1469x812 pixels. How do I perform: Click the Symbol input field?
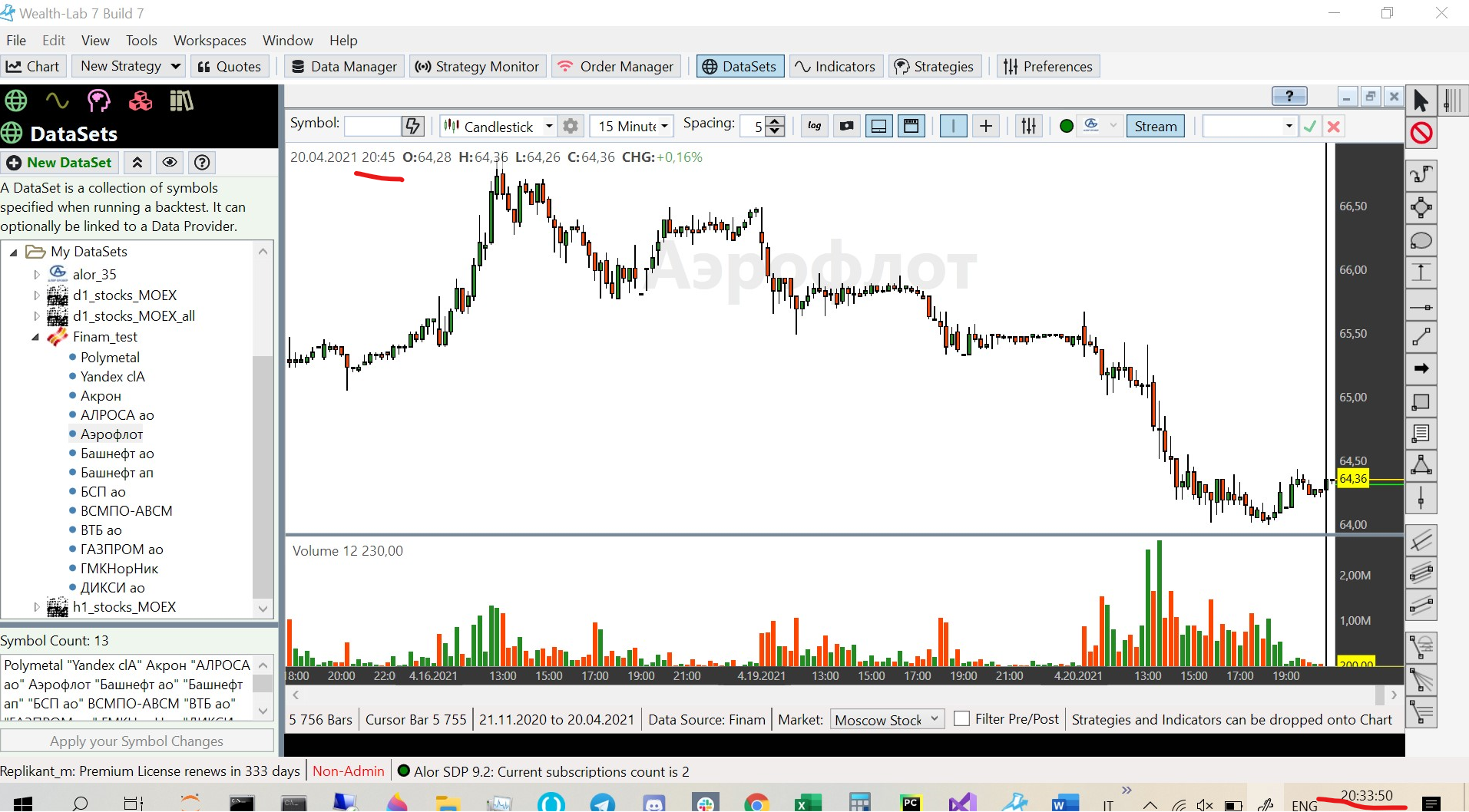click(x=372, y=125)
